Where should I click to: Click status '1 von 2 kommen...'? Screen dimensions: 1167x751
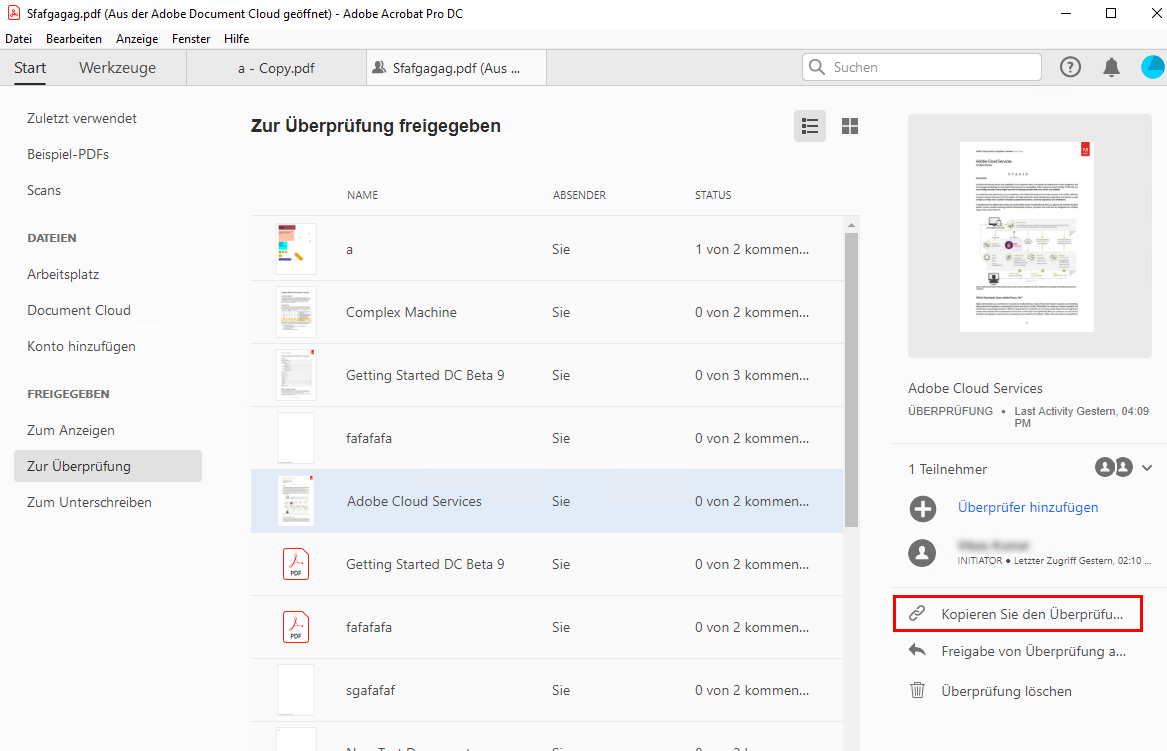(752, 249)
